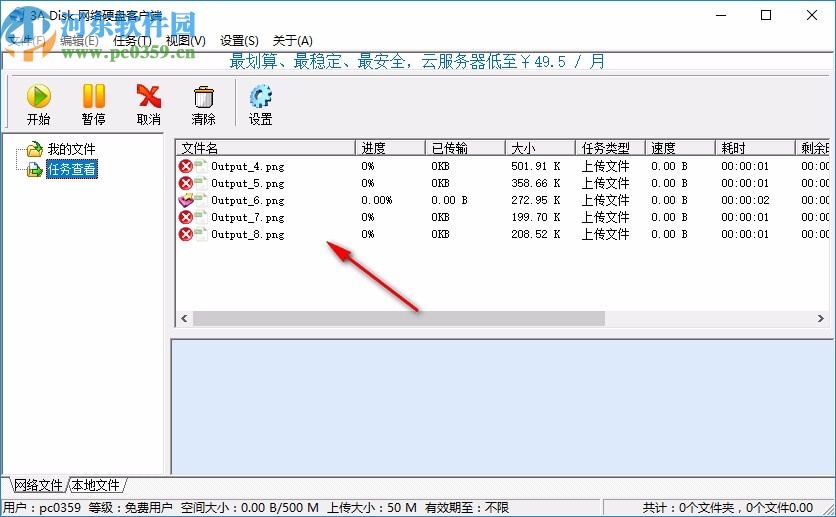Click the error status icon for Output_8.png
The width and height of the screenshot is (836, 517).
click(x=186, y=235)
